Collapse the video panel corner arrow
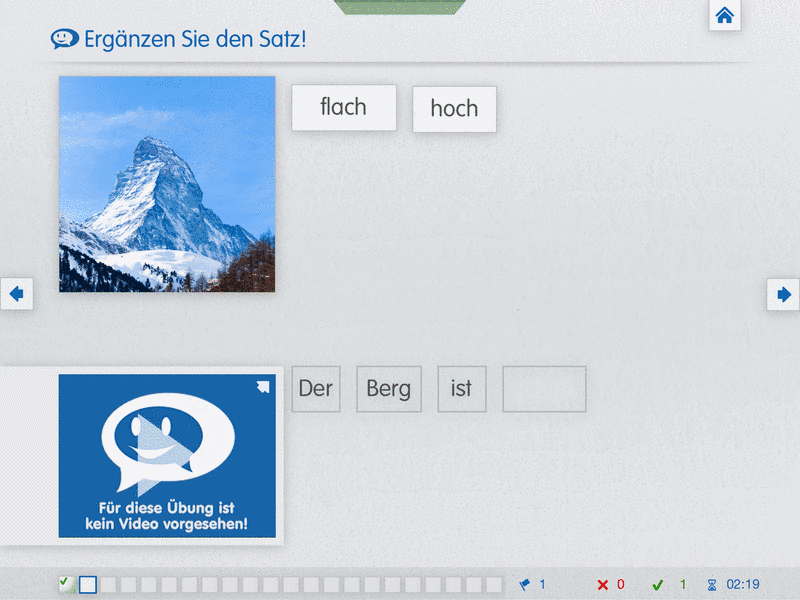This screenshot has width=800, height=600. coord(262,387)
